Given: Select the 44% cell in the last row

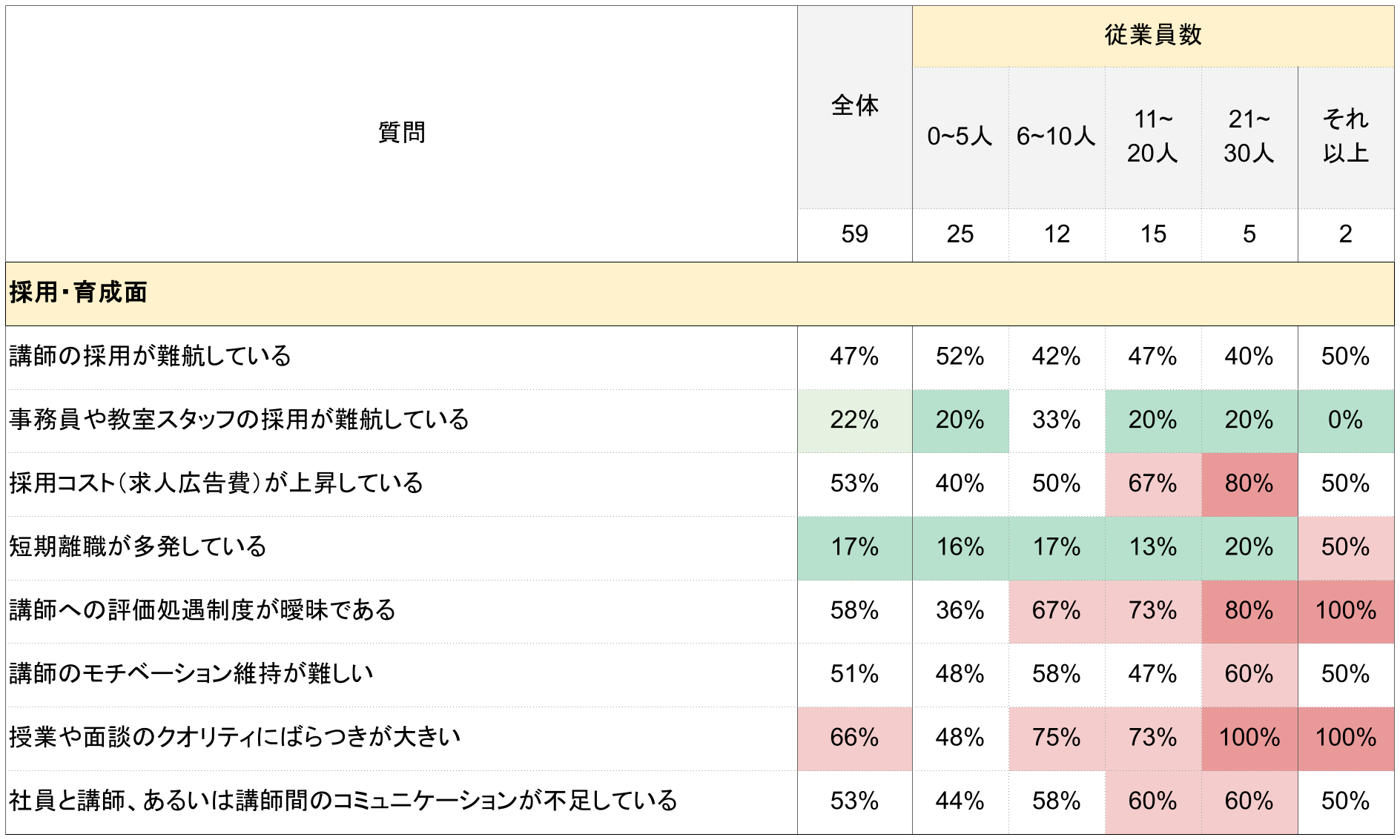Looking at the screenshot, I should [x=960, y=801].
